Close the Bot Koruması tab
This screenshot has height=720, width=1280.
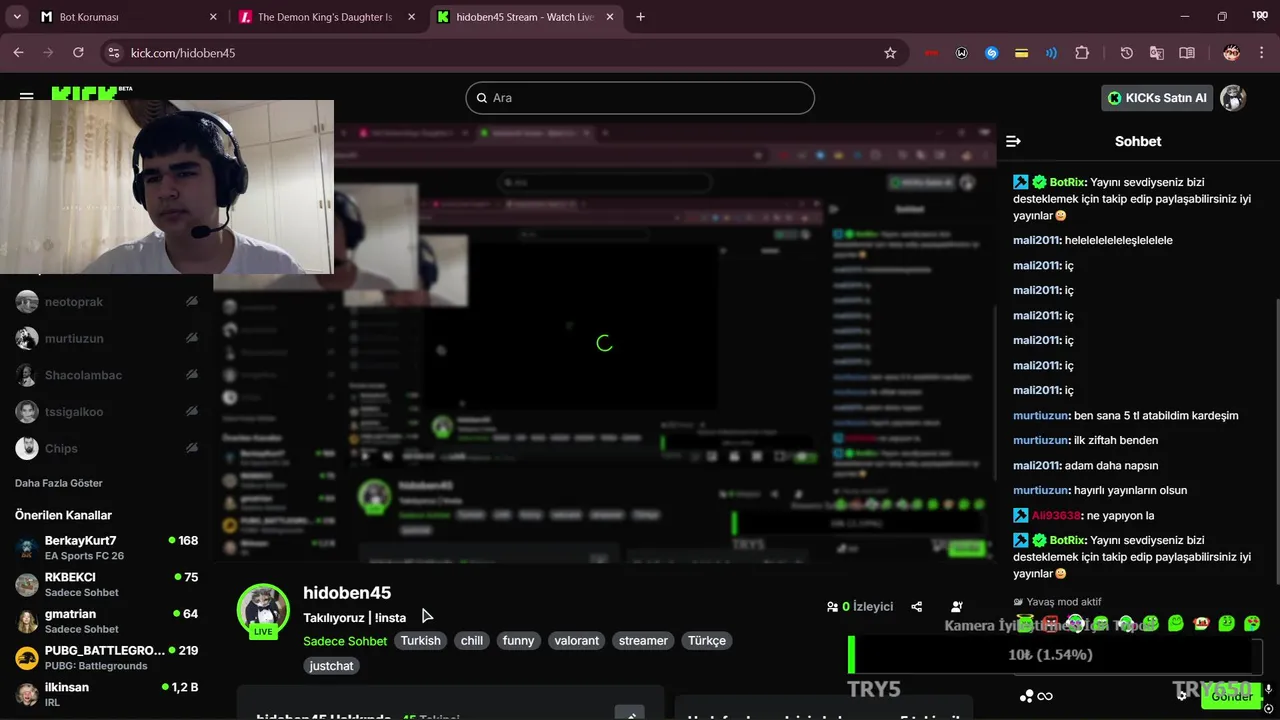(213, 17)
